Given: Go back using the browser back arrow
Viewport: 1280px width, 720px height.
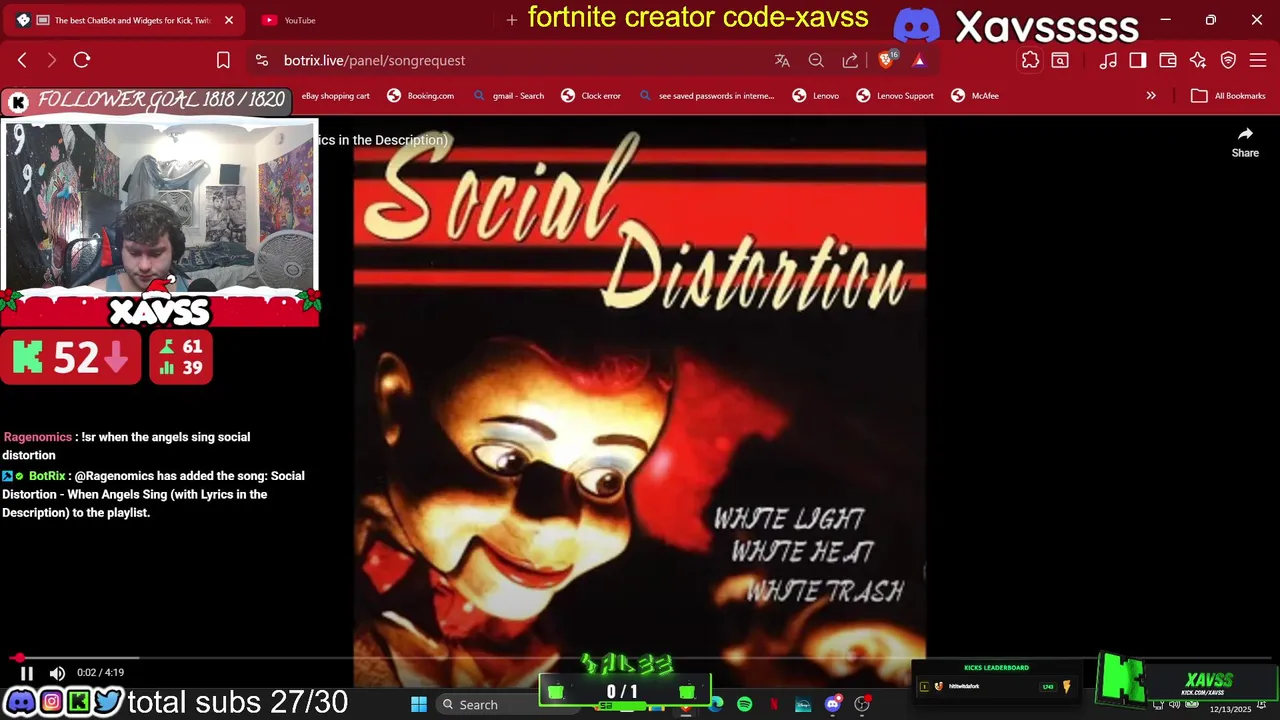Looking at the screenshot, I should pyautogui.click(x=22, y=60).
